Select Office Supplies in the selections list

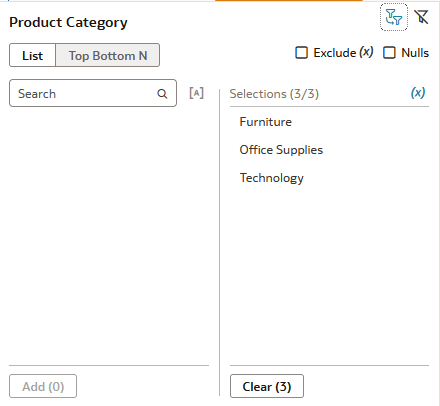tap(281, 150)
